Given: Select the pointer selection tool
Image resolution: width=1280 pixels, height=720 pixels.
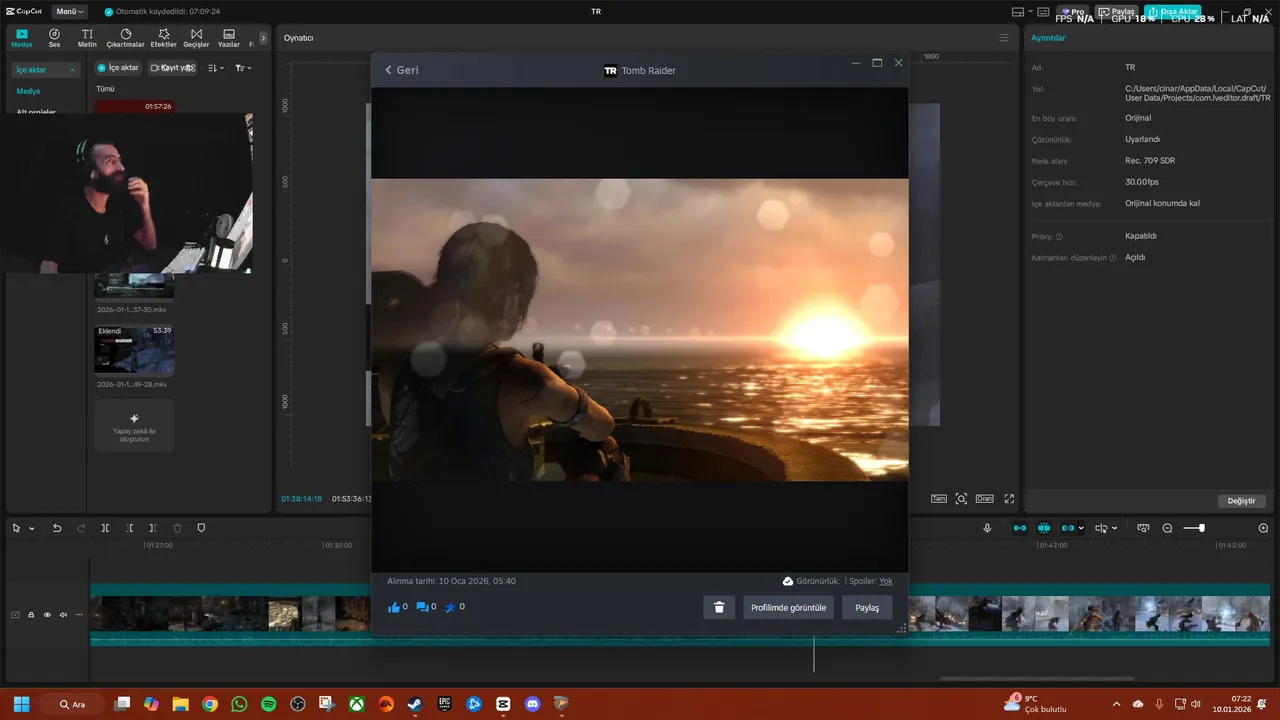Looking at the screenshot, I should pyautogui.click(x=17, y=528).
